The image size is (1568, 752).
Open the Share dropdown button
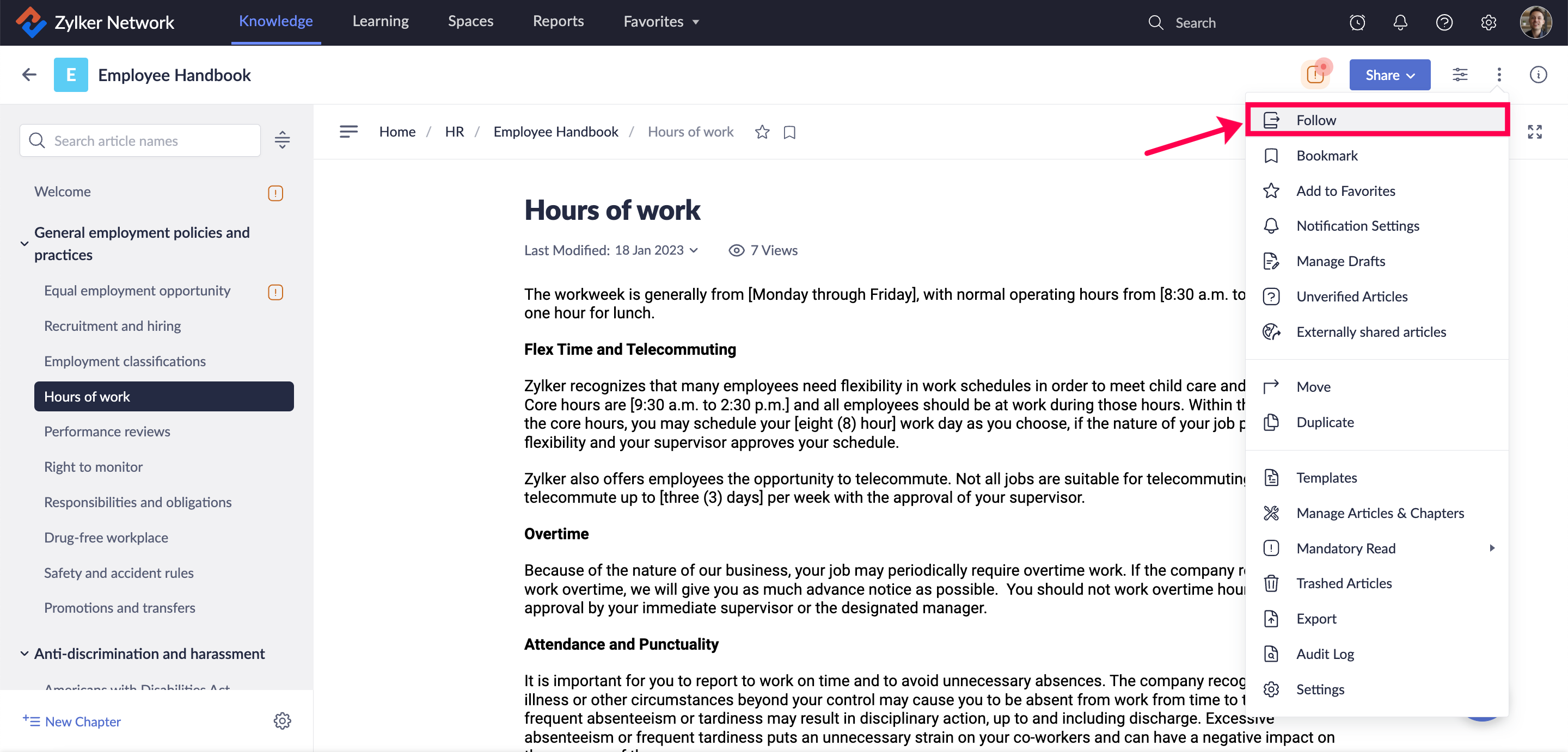click(1389, 75)
